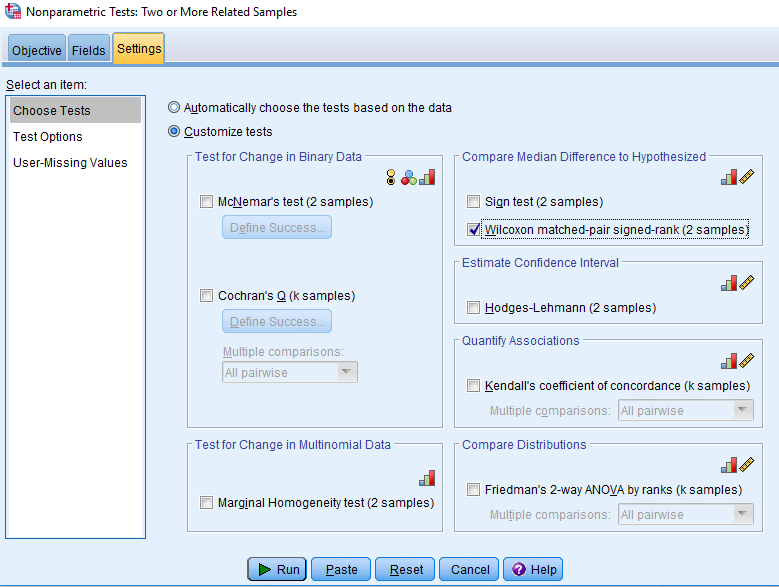Select Automatically choose the tests radio button

[174, 107]
